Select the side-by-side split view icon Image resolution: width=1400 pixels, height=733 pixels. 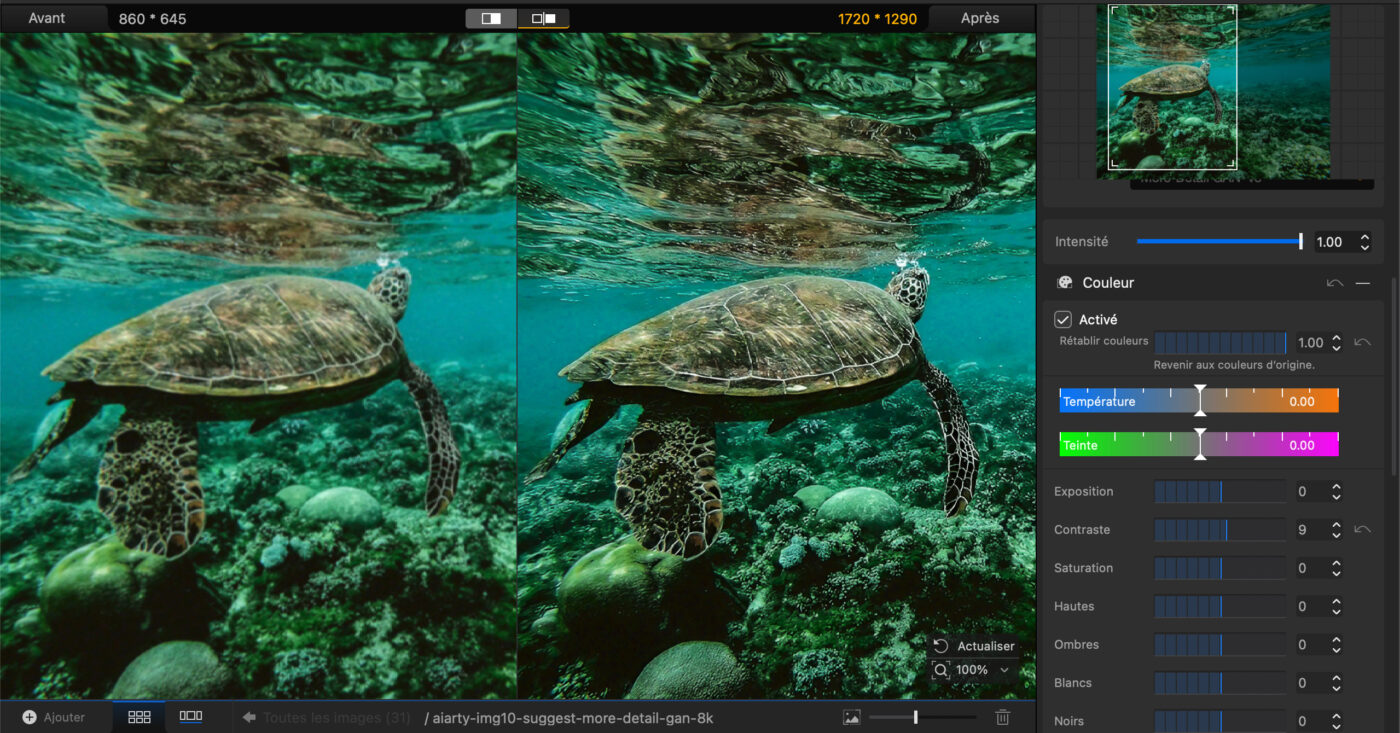click(x=543, y=18)
